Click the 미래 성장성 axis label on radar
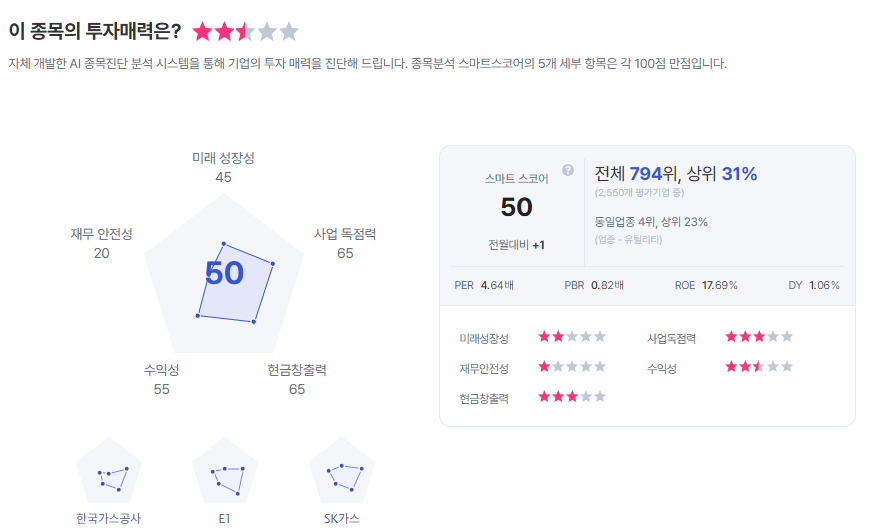 pos(223,158)
